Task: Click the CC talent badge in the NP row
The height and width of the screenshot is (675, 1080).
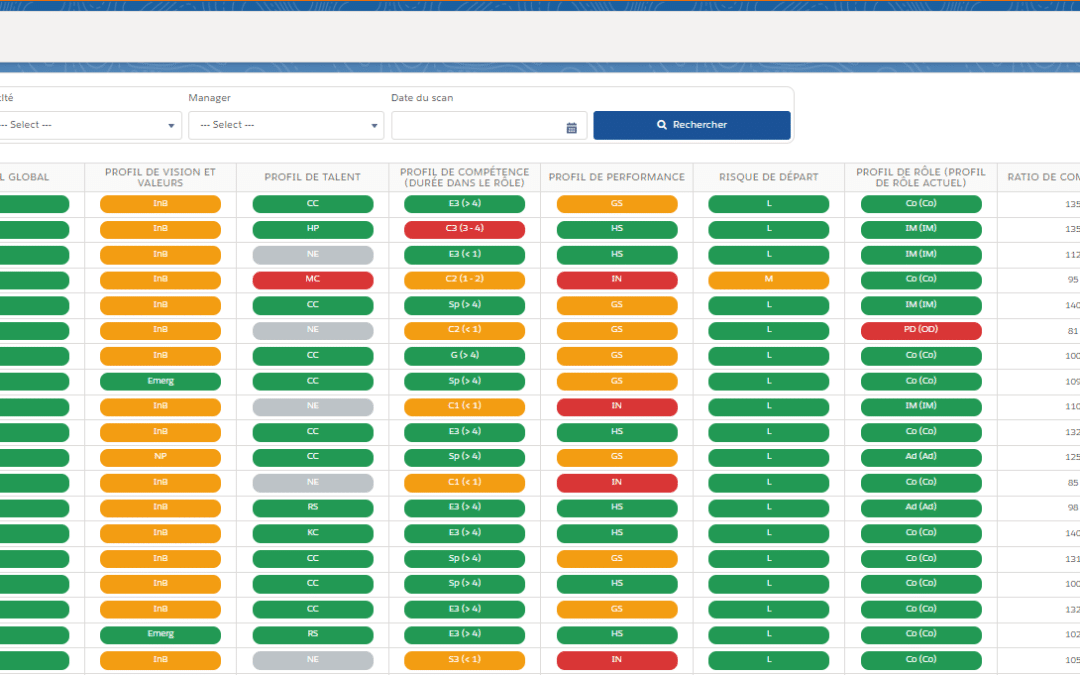Action: tap(313, 457)
